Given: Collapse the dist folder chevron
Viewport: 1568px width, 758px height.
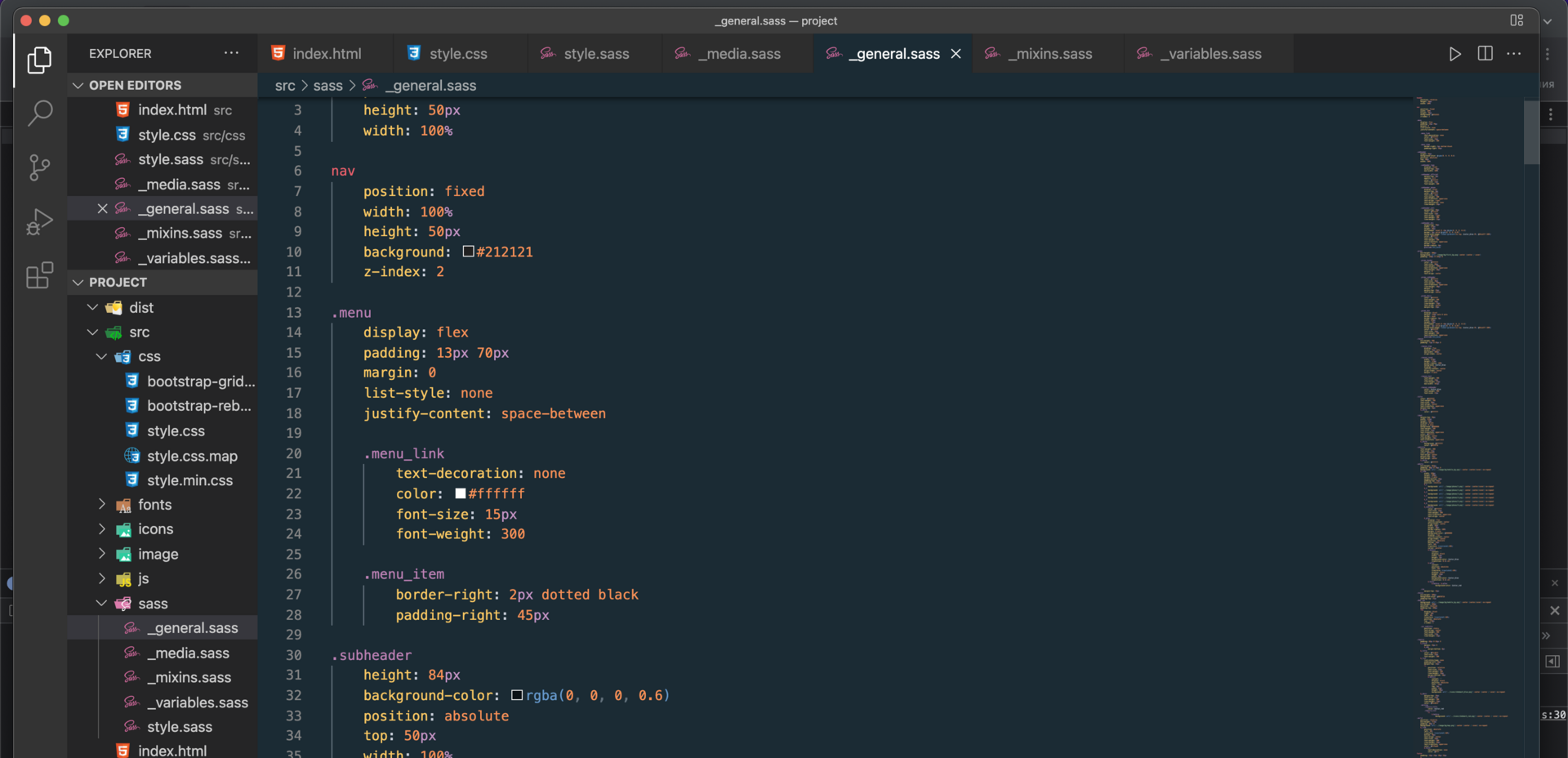Looking at the screenshot, I should click(x=93, y=307).
